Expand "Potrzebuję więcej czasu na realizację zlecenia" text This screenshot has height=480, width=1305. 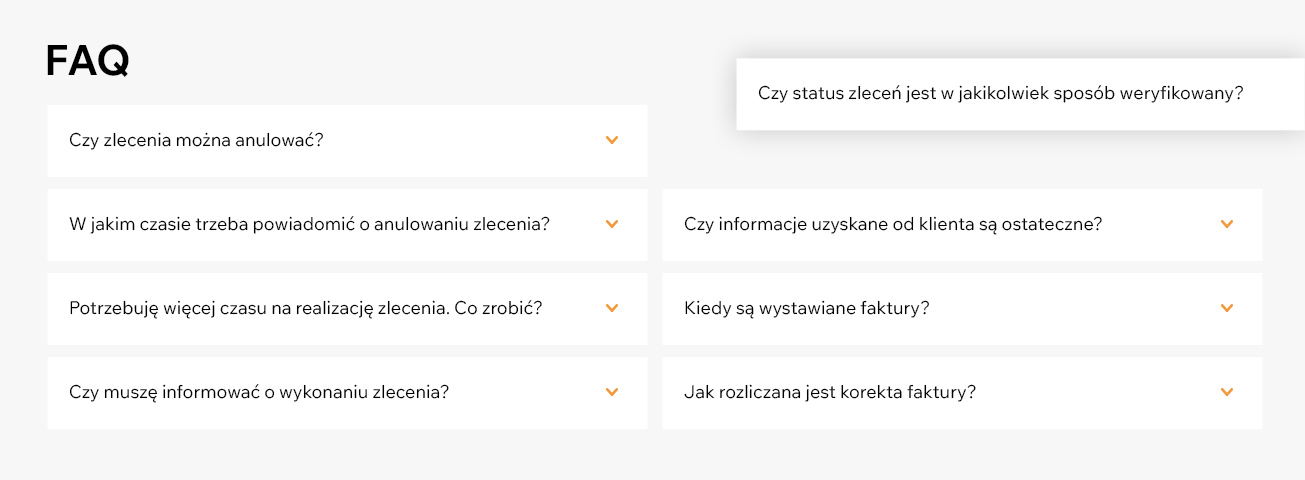tap(306, 308)
